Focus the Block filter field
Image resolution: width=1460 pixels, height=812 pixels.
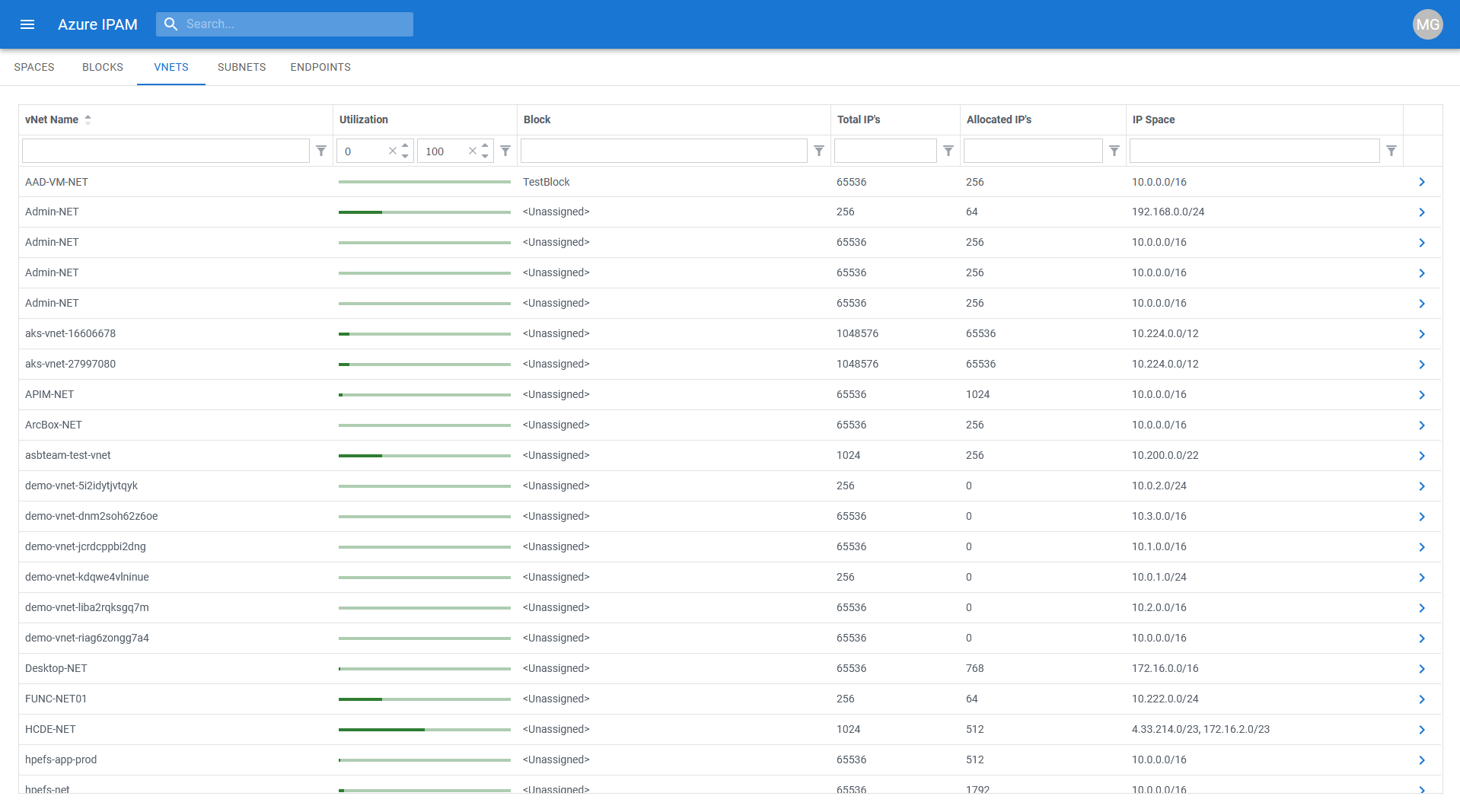pos(664,151)
